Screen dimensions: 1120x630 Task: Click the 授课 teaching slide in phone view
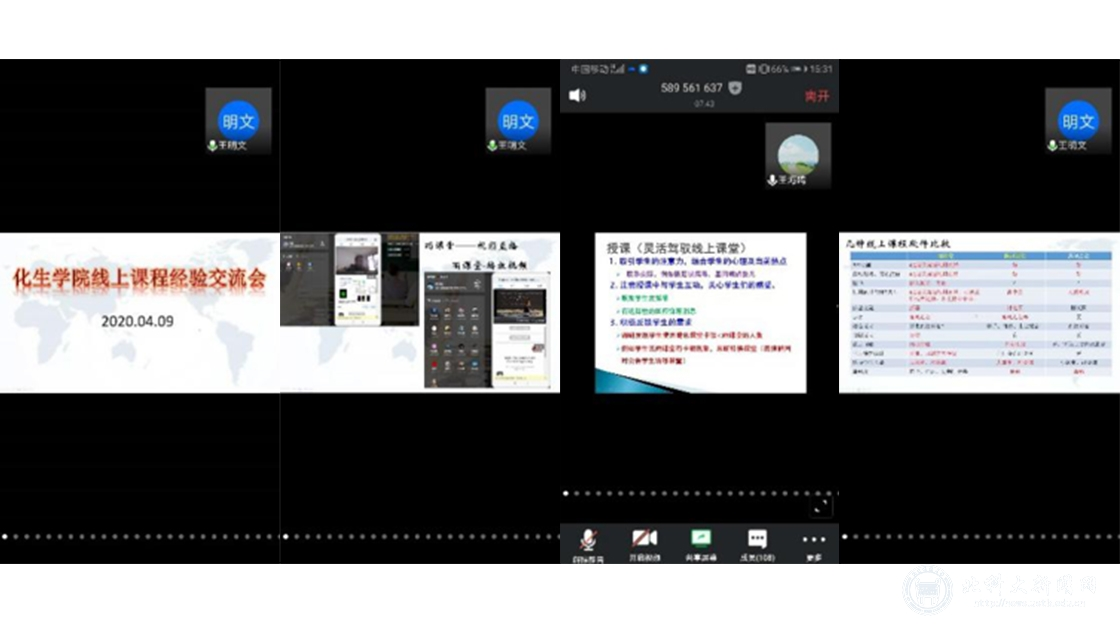(700, 313)
